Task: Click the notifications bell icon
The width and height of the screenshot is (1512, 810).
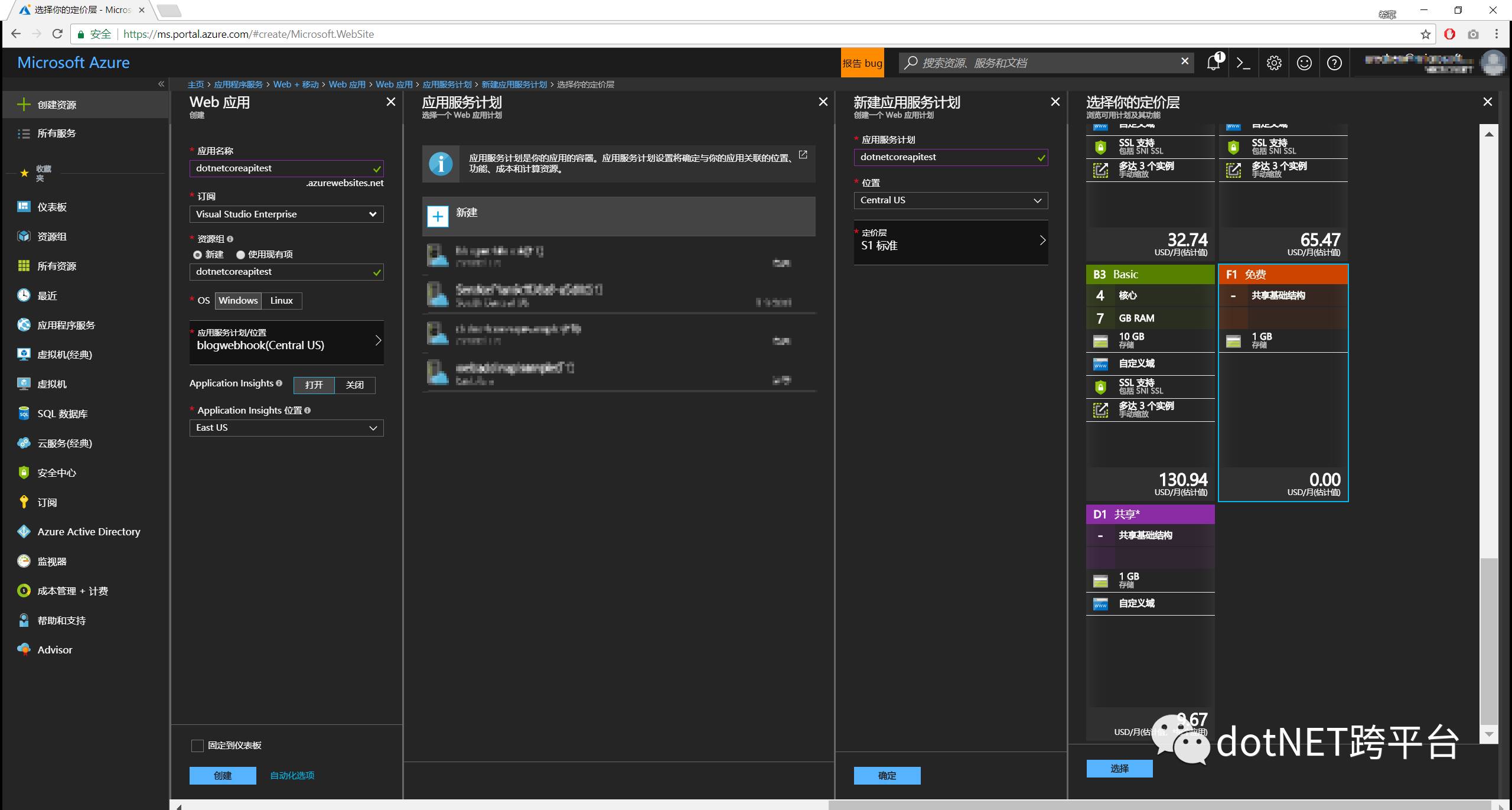Action: 1213,63
